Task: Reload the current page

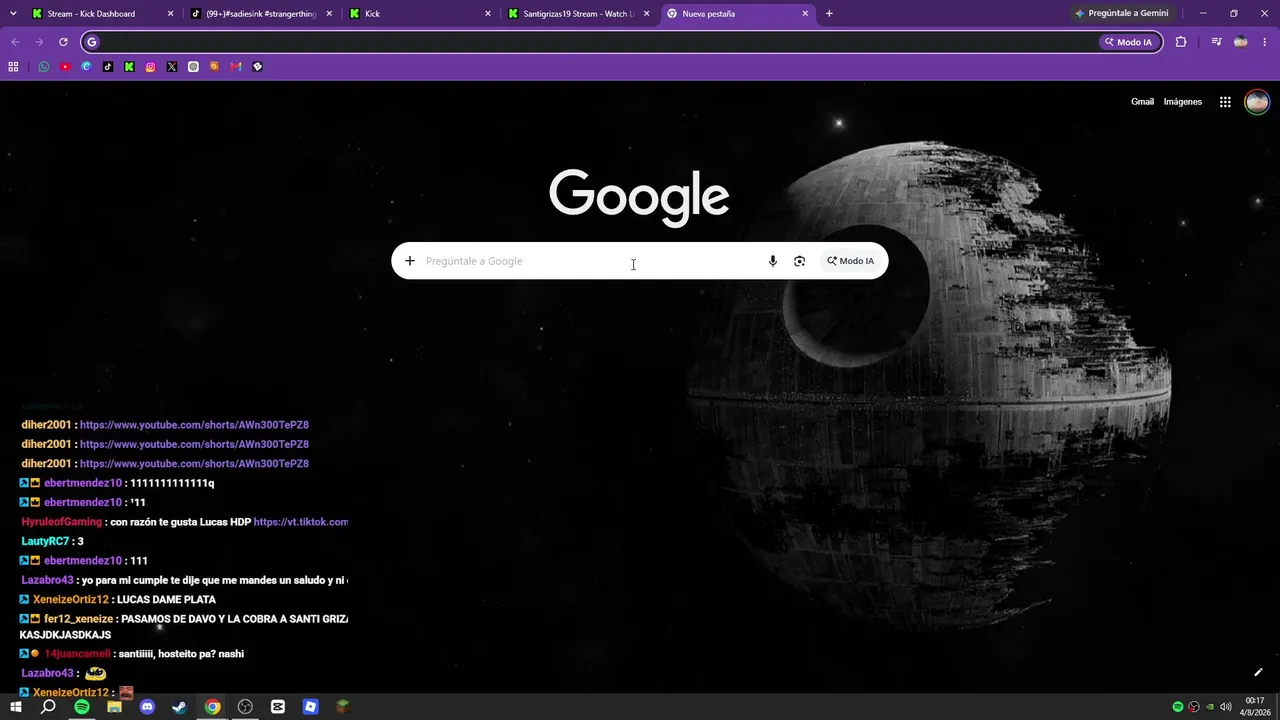Action: (63, 42)
